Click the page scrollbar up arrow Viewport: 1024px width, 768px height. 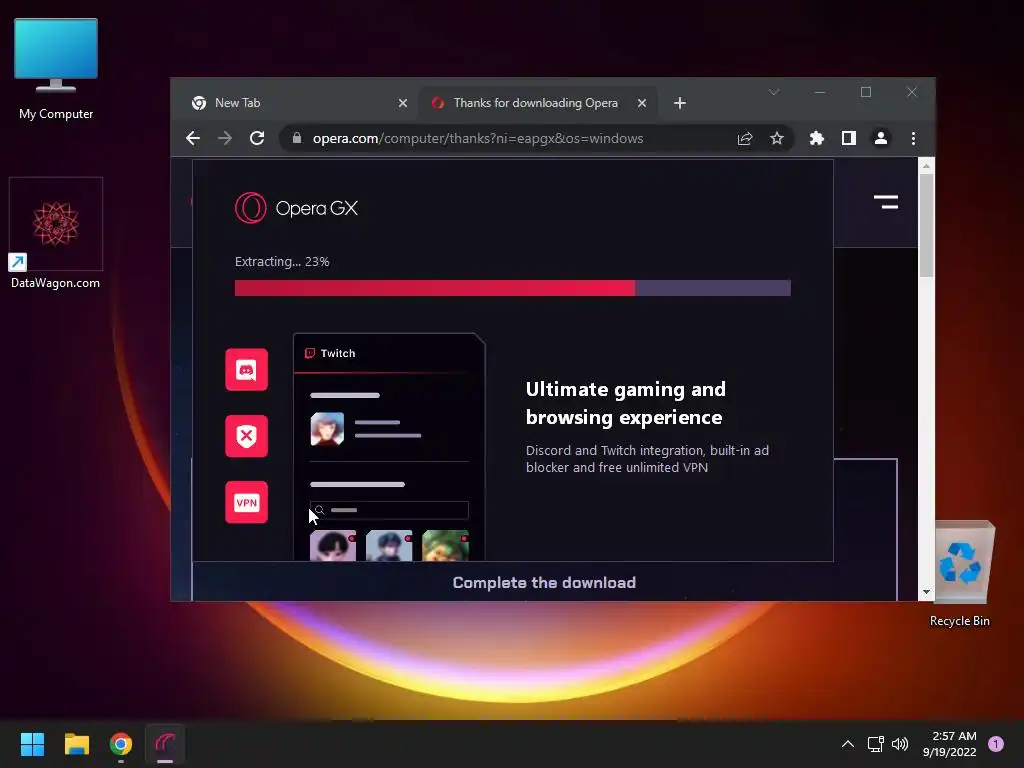925,166
